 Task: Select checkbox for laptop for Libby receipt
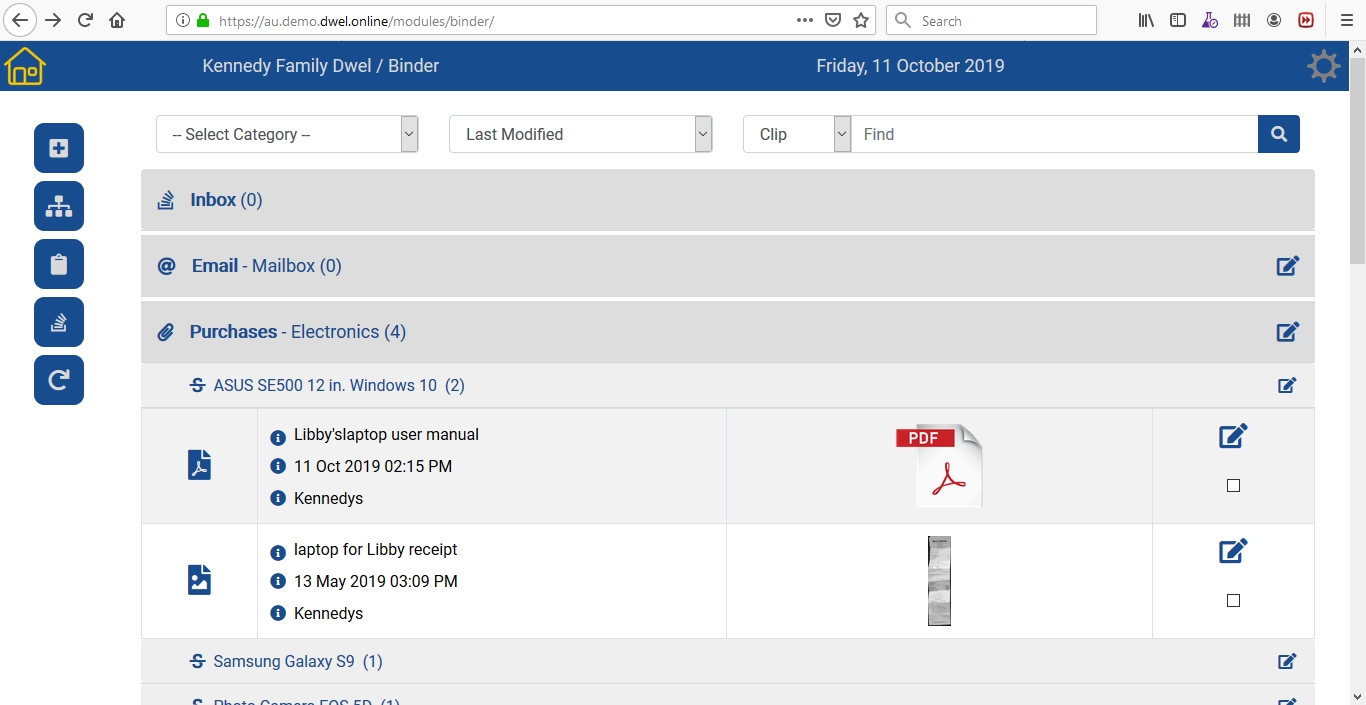coord(1233,601)
